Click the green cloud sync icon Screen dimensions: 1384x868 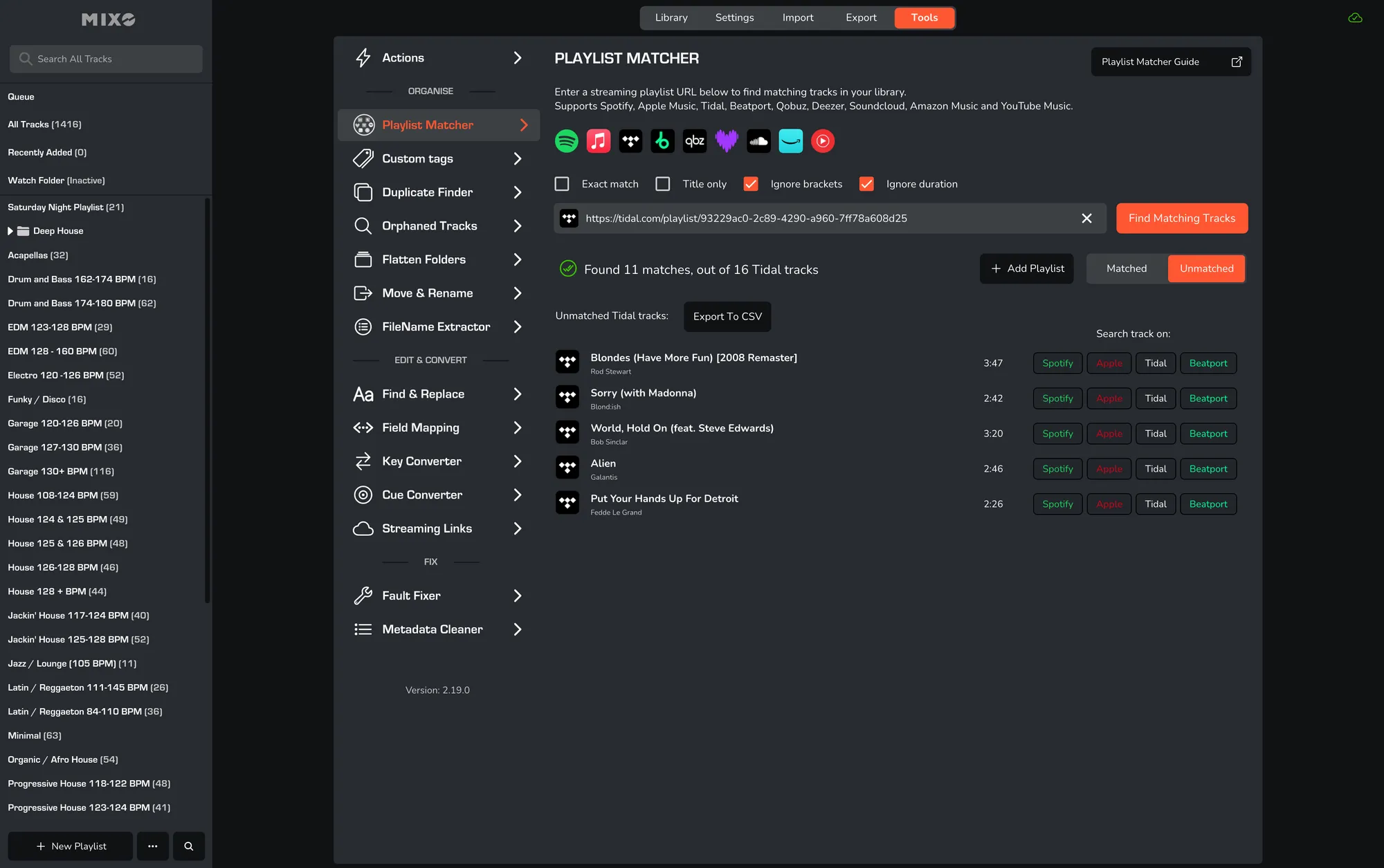1355,18
